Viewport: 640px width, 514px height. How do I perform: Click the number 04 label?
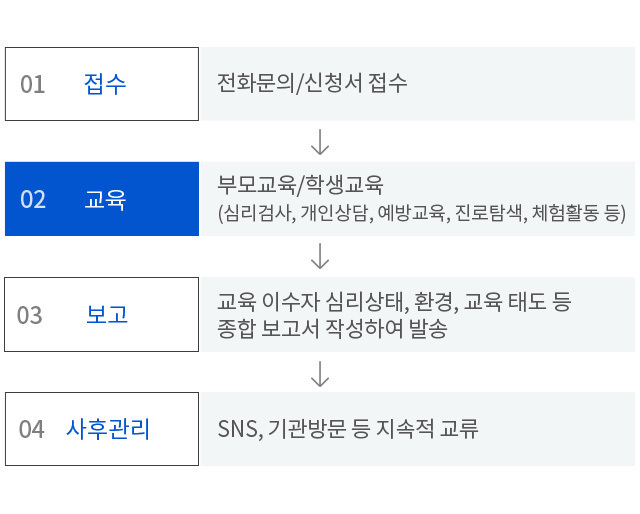point(31,429)
